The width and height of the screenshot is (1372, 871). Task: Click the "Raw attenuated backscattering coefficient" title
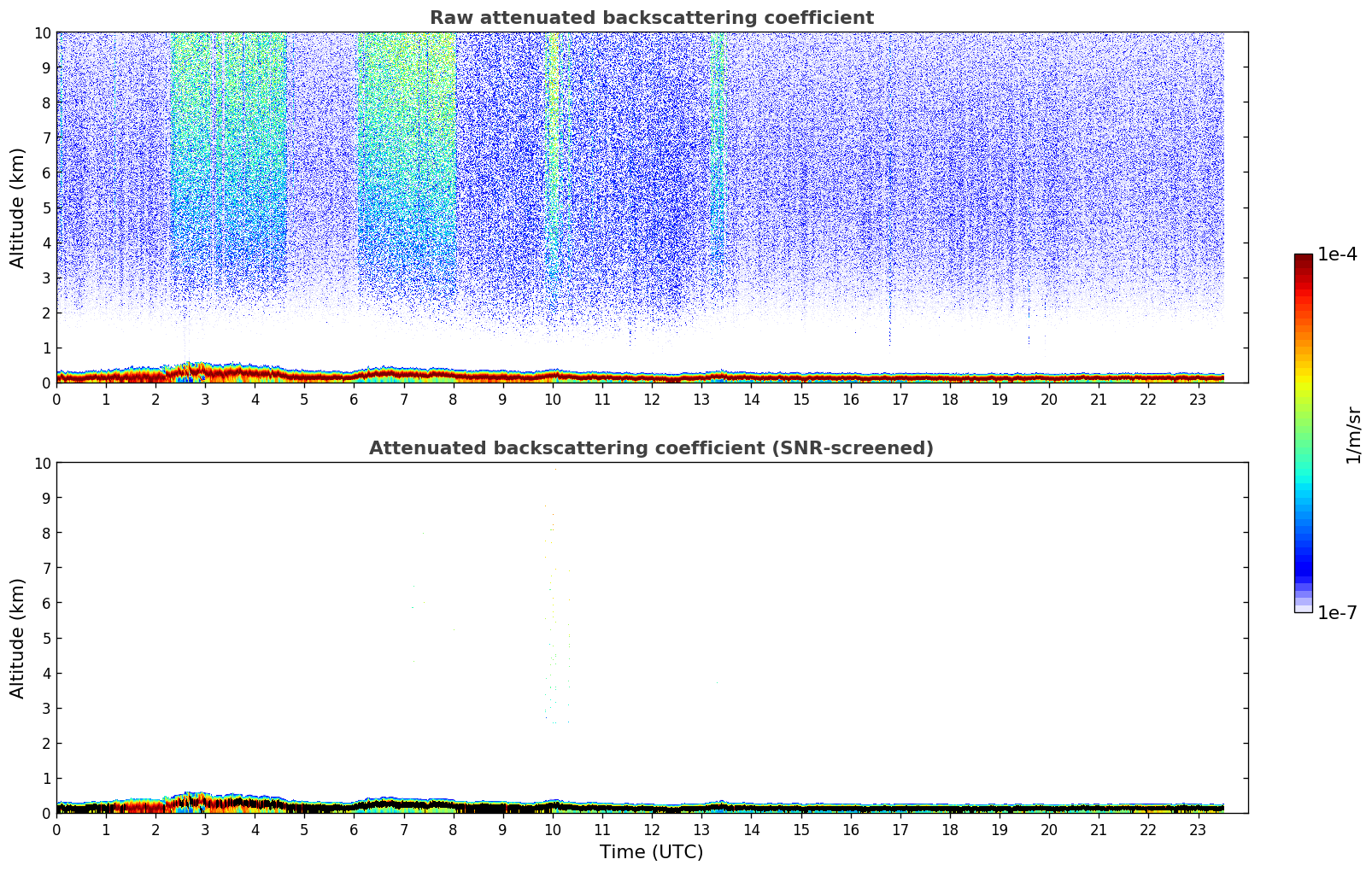(x=651, y=18)
